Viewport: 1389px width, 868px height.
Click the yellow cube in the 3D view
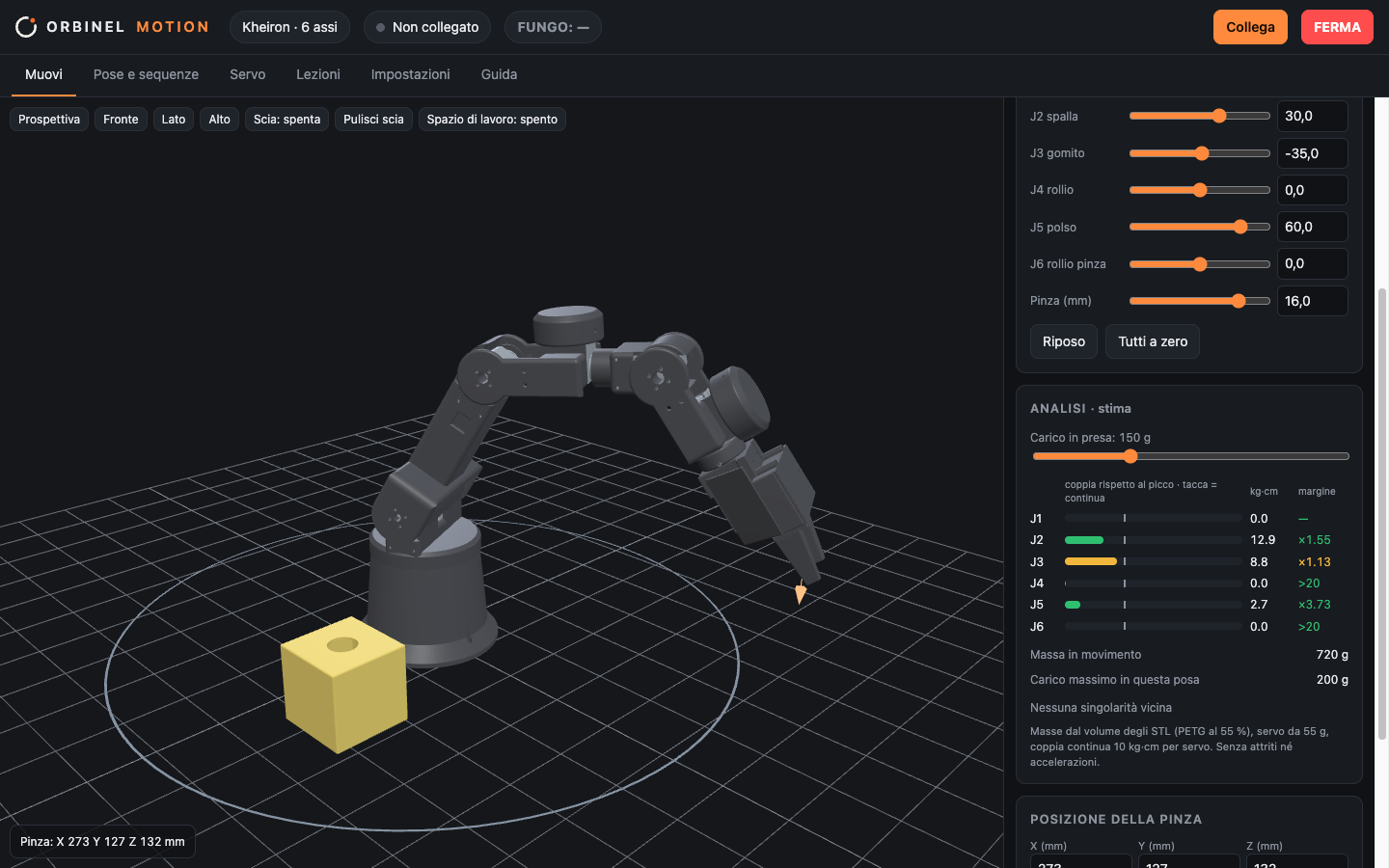coord(343,685)
